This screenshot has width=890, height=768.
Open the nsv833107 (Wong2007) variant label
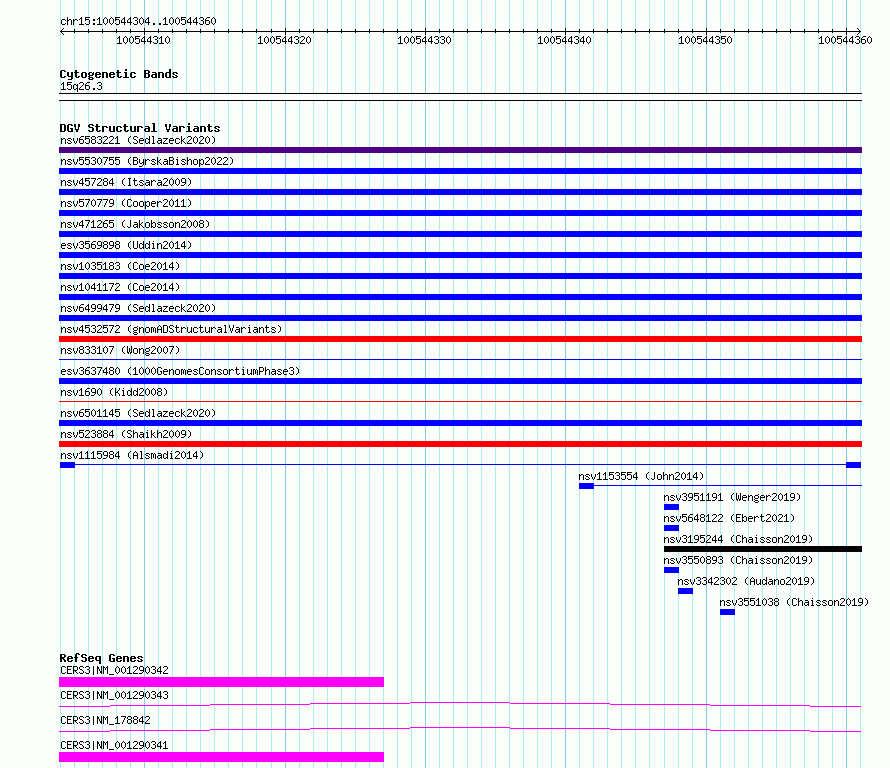[120, 350]
